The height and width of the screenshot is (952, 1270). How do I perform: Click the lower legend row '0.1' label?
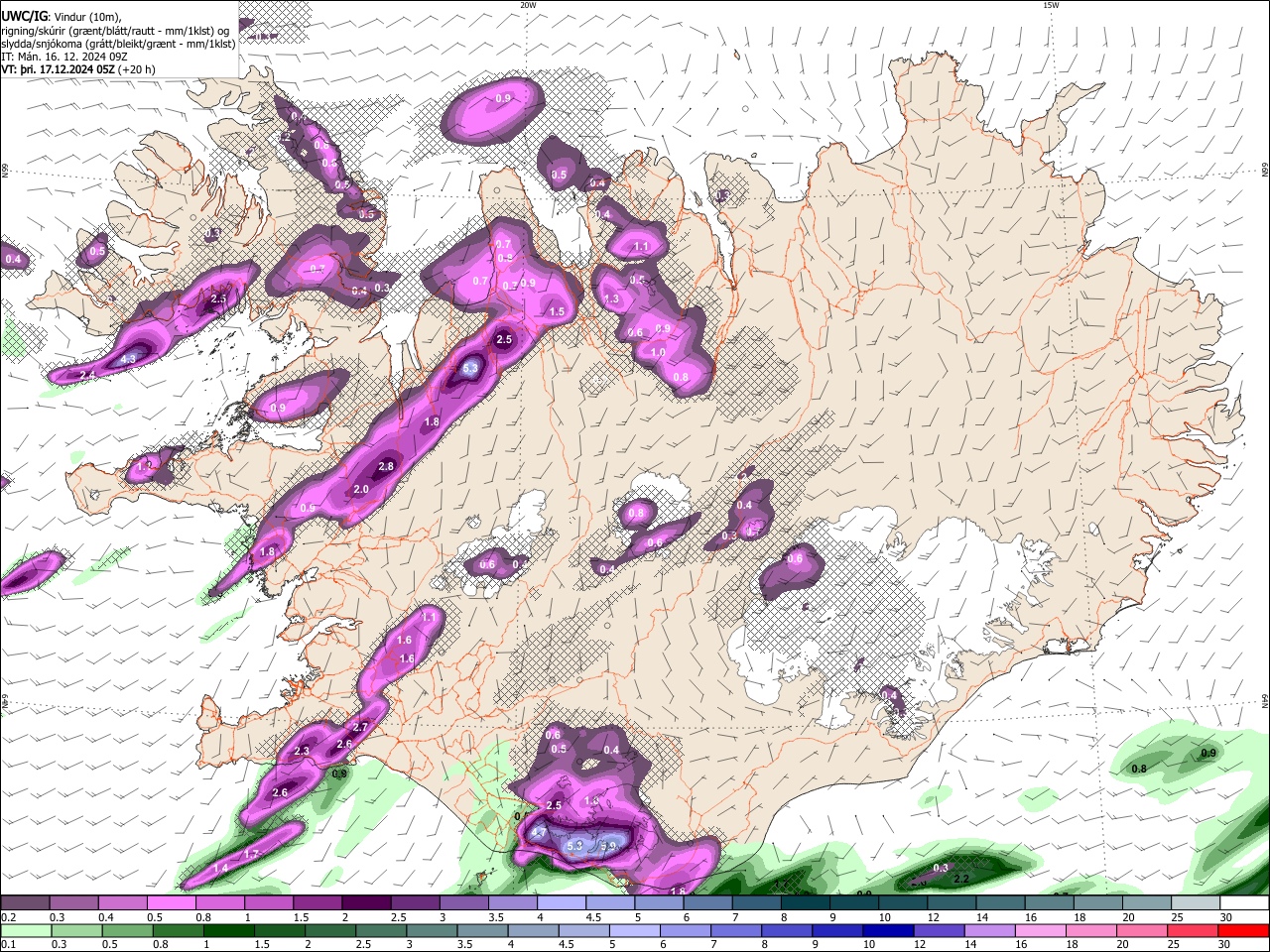(7, 945)
